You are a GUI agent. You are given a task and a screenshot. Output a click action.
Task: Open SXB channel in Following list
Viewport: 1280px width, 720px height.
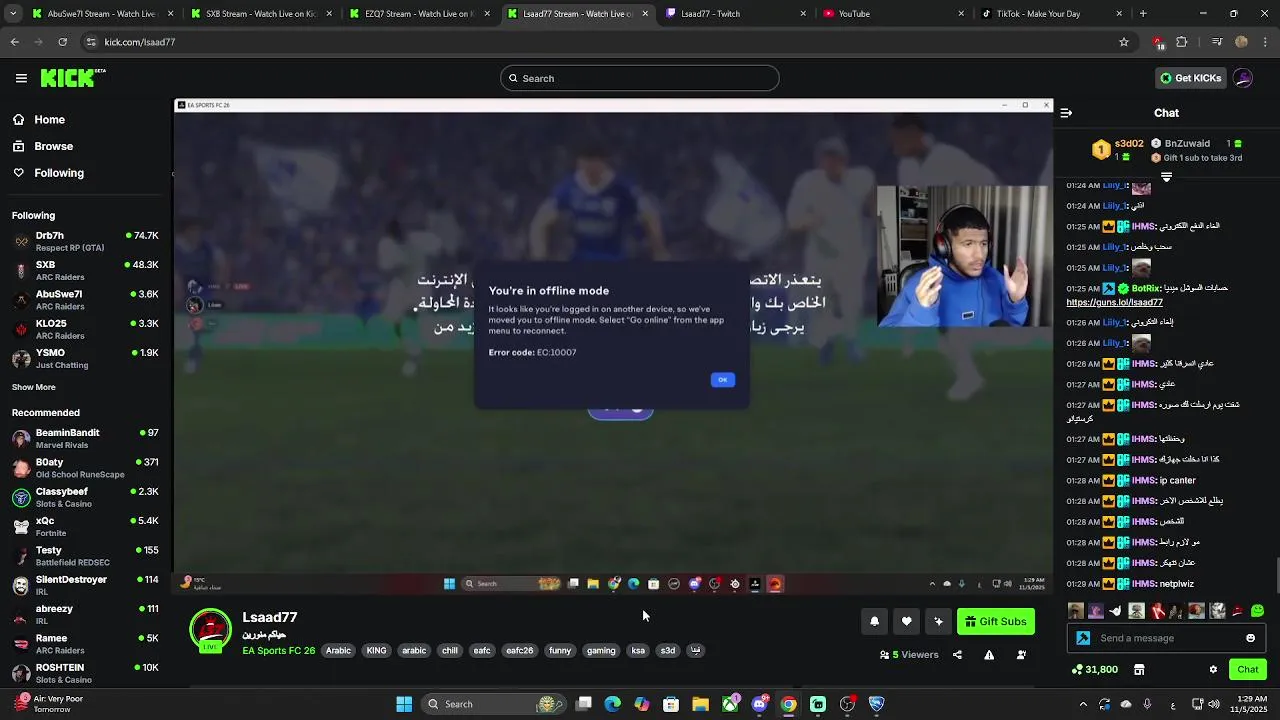tap(85, 270)
